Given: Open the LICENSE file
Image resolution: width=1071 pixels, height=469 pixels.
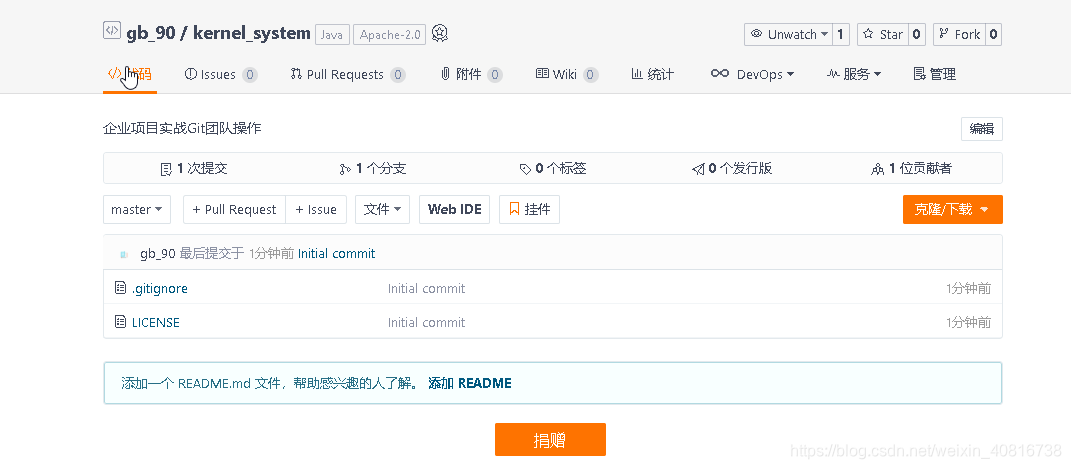Looking at the screenshot, I should [156, 322].
